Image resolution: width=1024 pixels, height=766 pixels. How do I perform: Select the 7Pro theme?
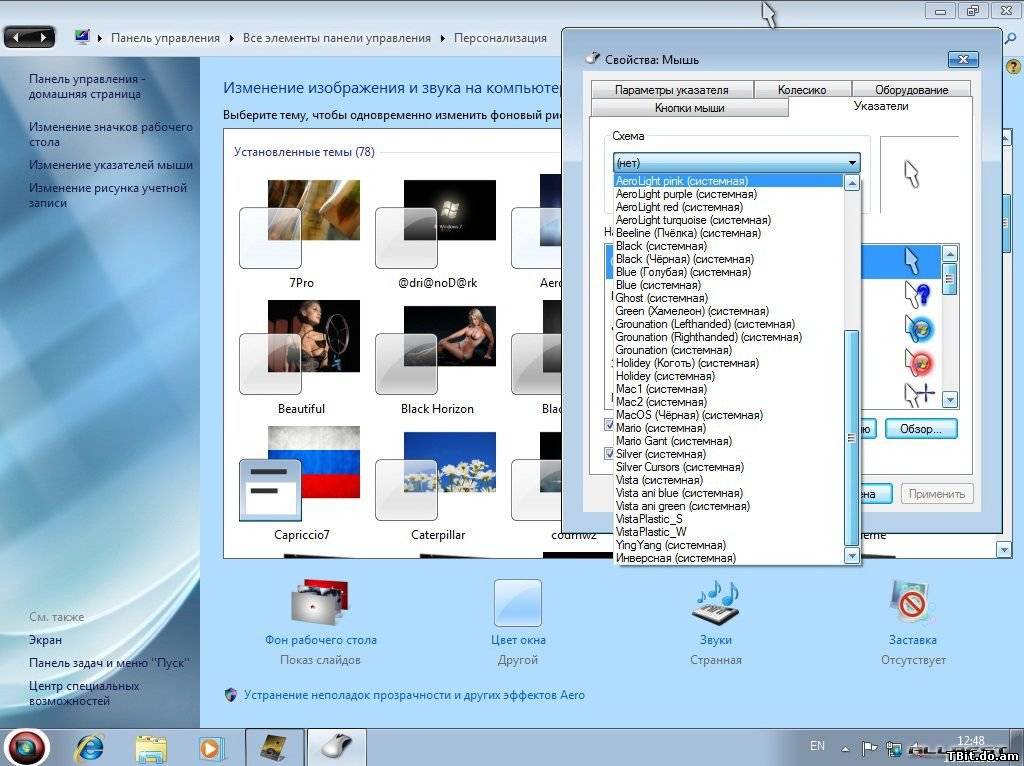pyautogui.click(x=301, y=234)
